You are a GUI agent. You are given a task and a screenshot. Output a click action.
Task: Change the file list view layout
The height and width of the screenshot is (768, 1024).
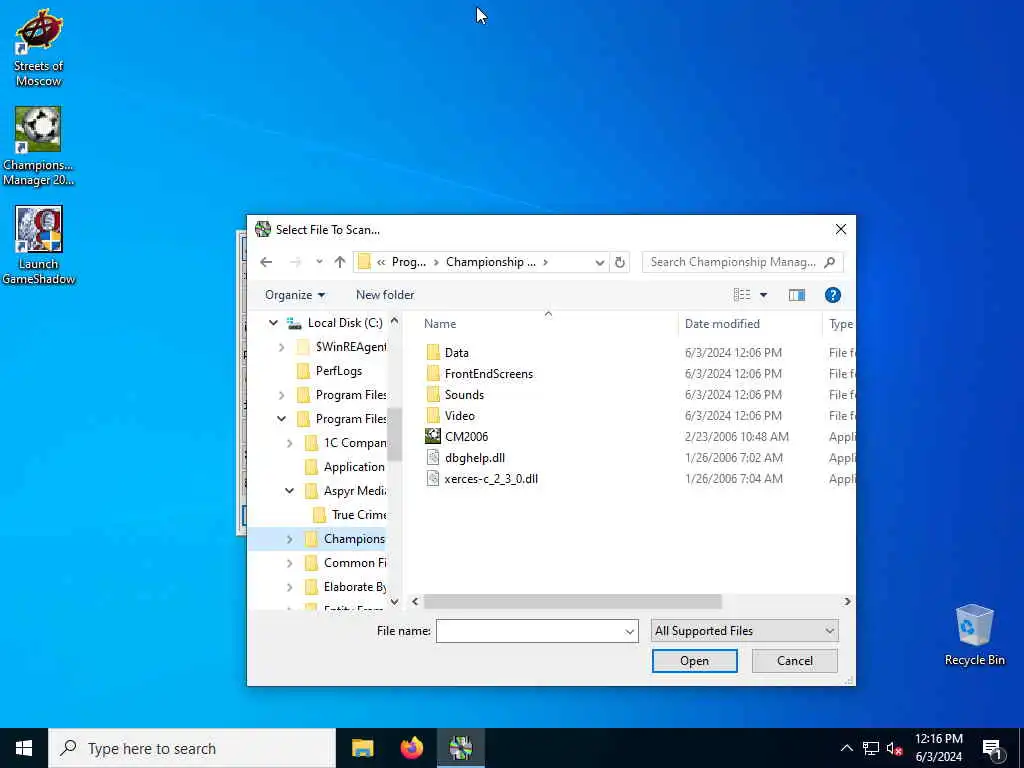click(x=742, y=295)
